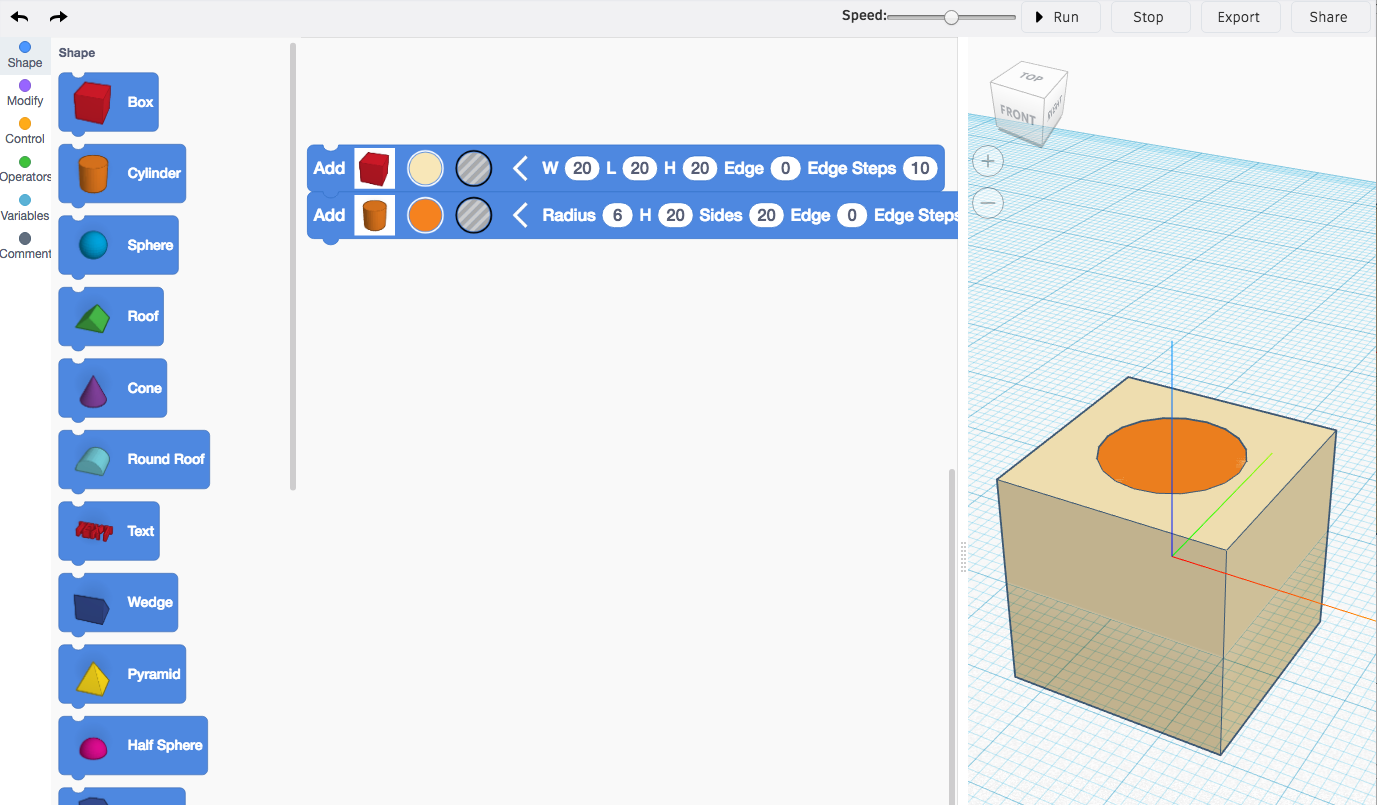Select the Pyramid shape block
The width and height of the screenshot is (1377, 805).
tap(122, 674)
